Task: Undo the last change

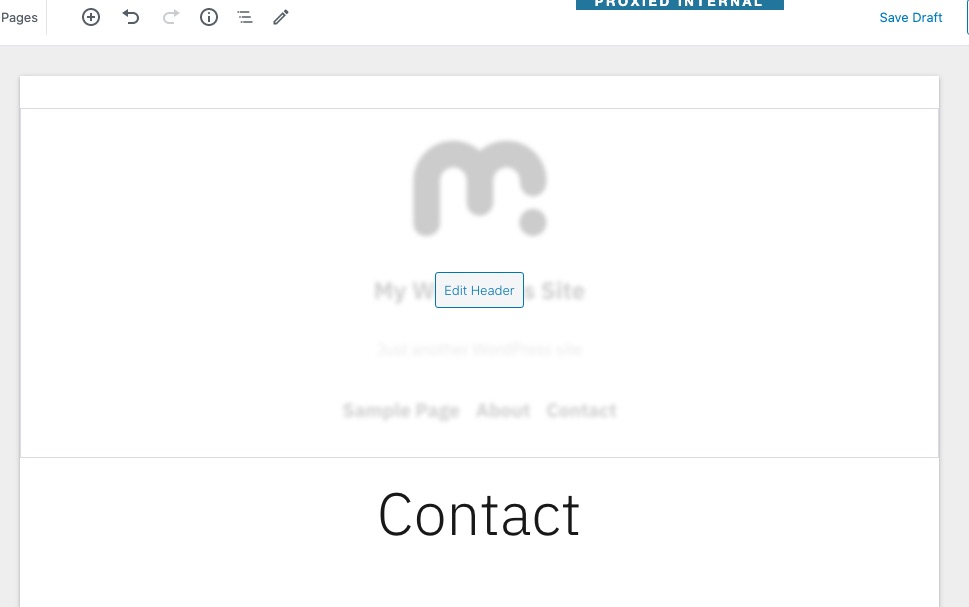Action: click(x=130, y=17)
